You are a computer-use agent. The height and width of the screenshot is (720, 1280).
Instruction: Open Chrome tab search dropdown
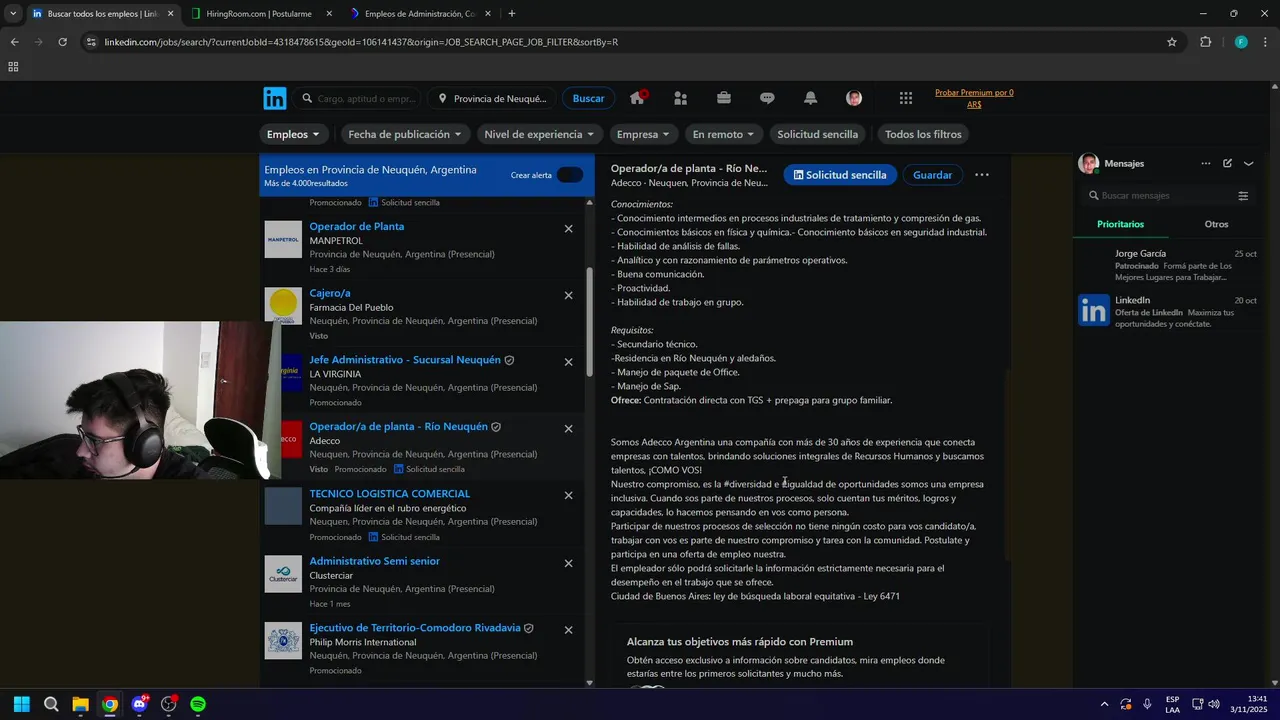[13, 14]
